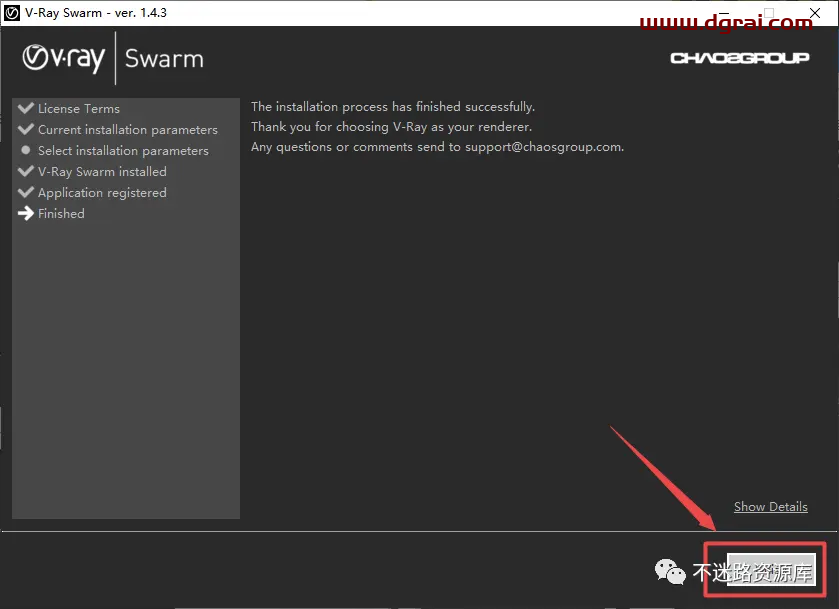Click the checkmark beside License Terms
This screenshot has width=839, height=609.
click(26, 108)
